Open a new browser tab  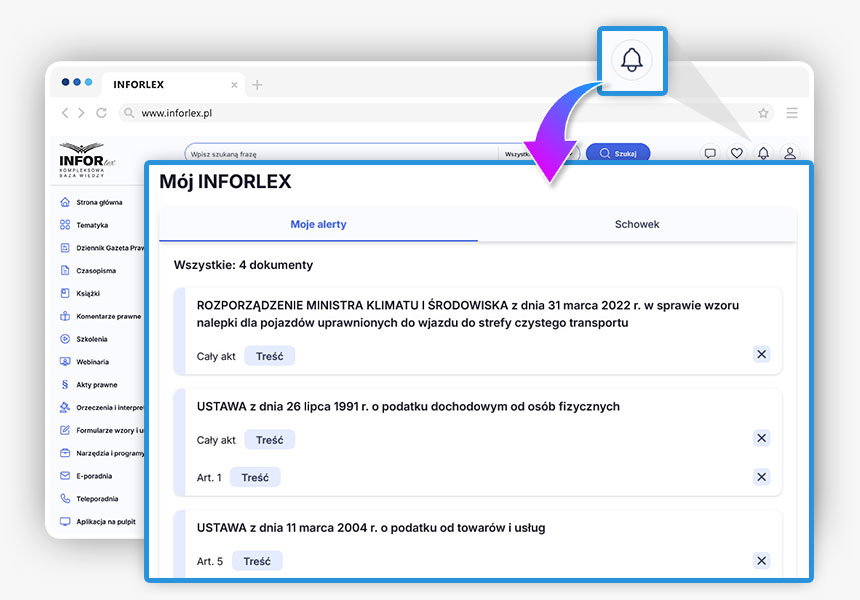pos(257,85)
